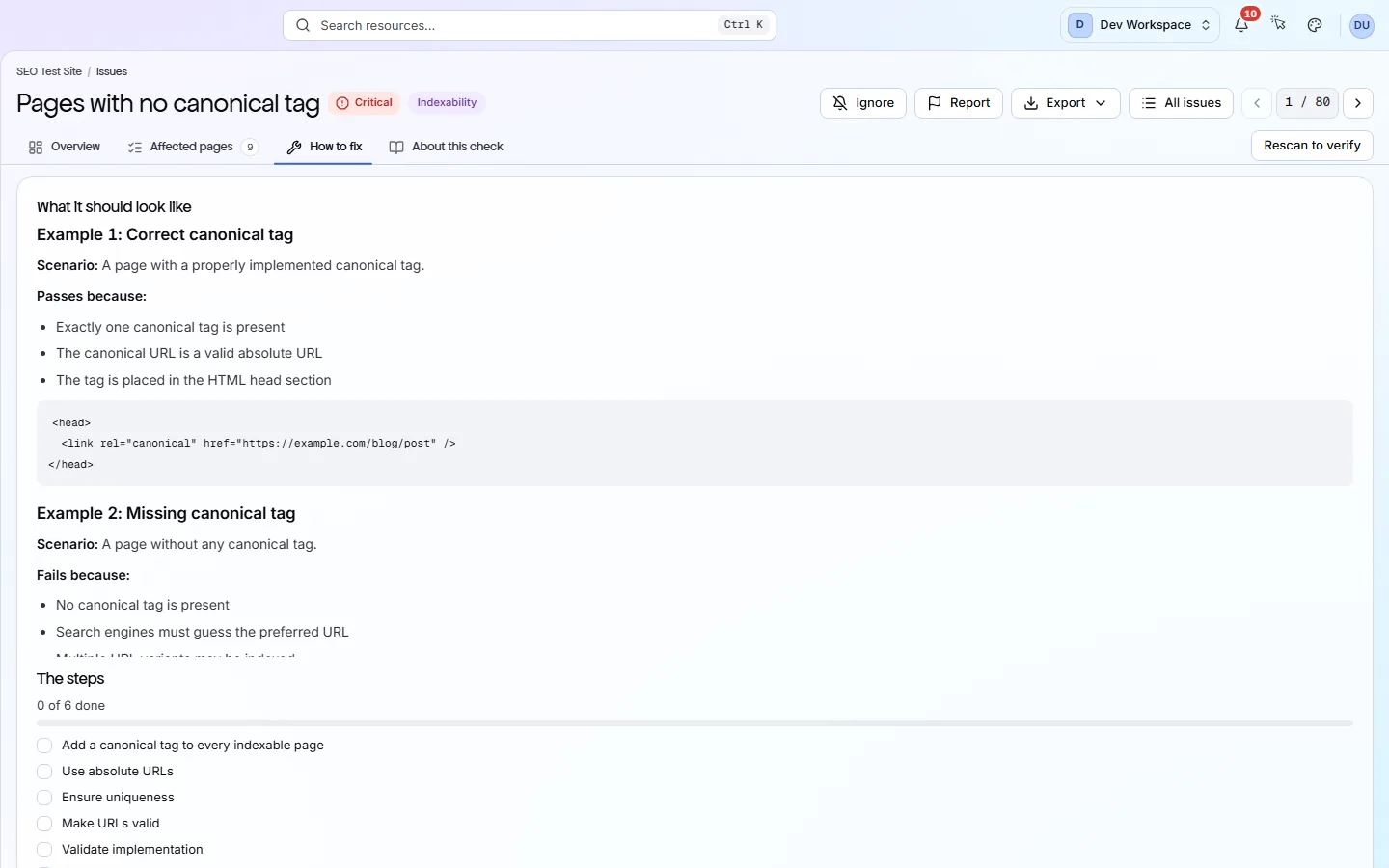Open the About this check tab
This screenshot has width=1389, height=868.
tap(446, 147)
